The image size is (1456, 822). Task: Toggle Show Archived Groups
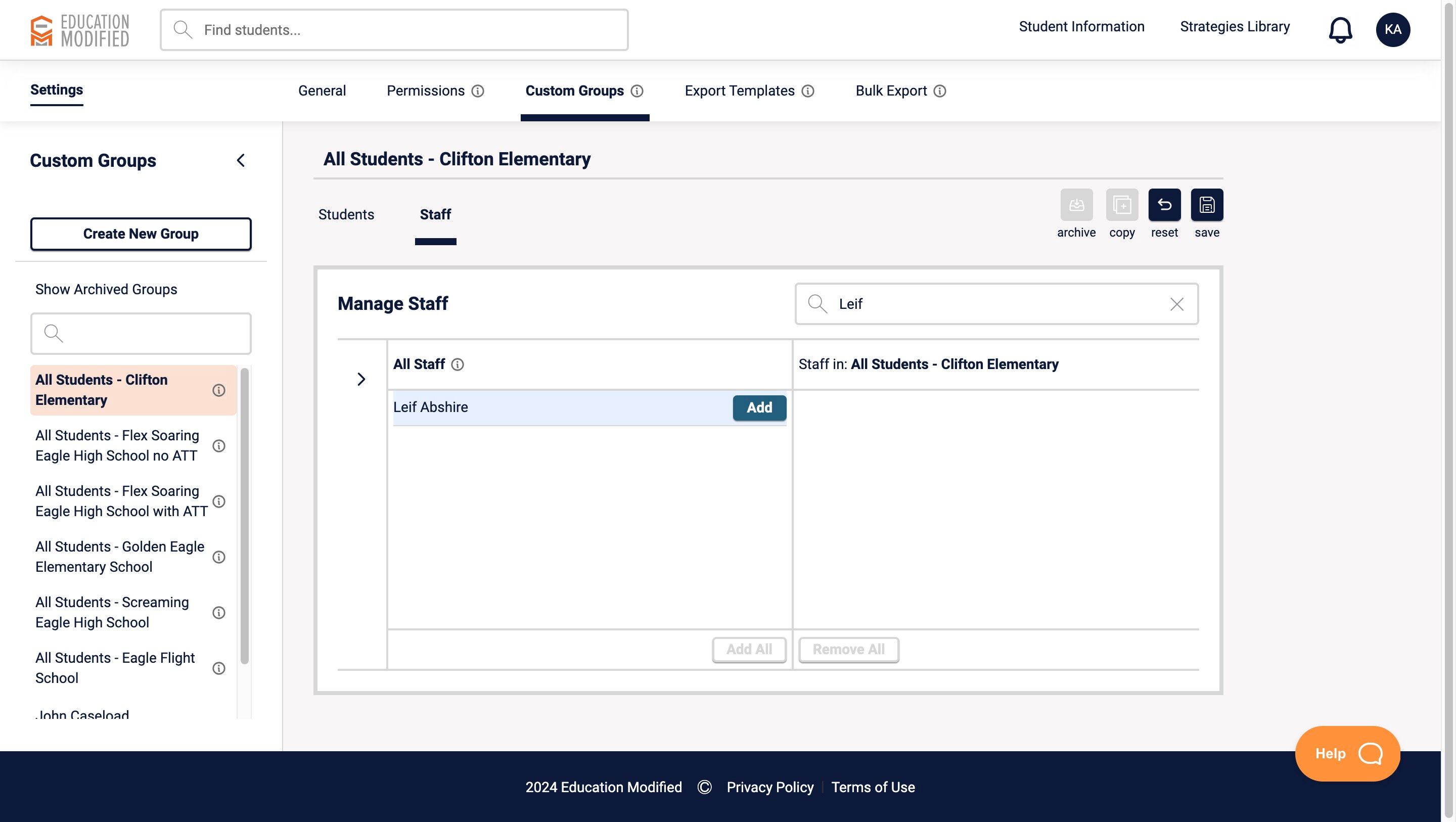pos(106,290)
